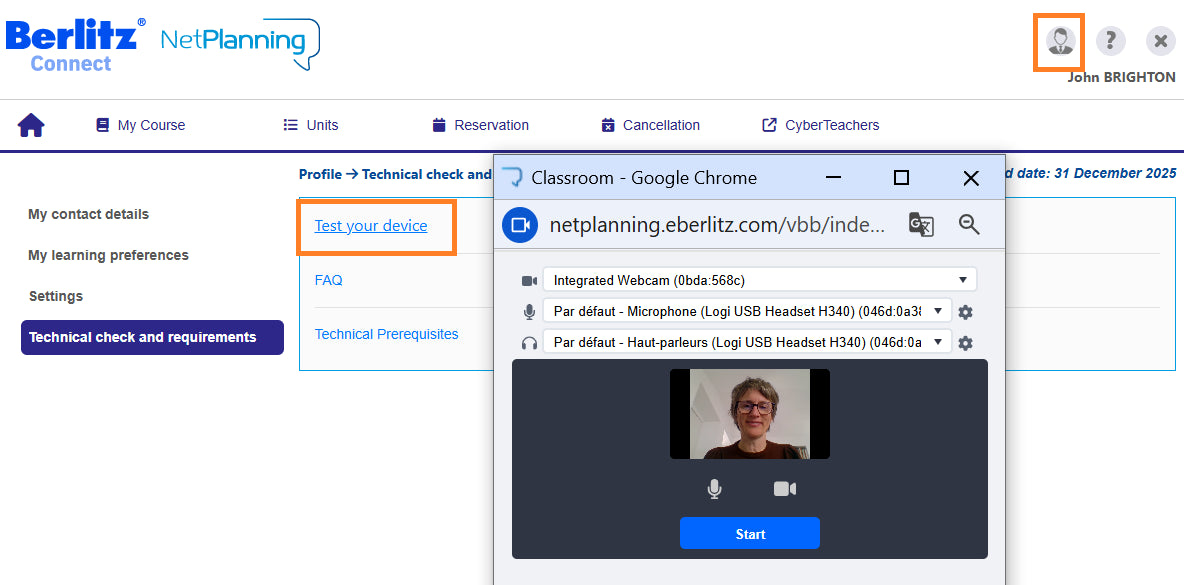This screenshot has width=1184, height=585.
Task: Click the home icon in navigation bar
Action: 31,125
